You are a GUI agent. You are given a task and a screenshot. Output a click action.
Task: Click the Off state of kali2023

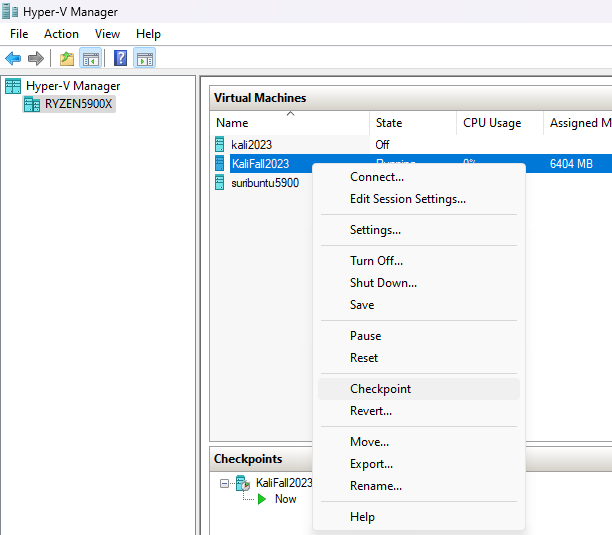tap(382, 145)
